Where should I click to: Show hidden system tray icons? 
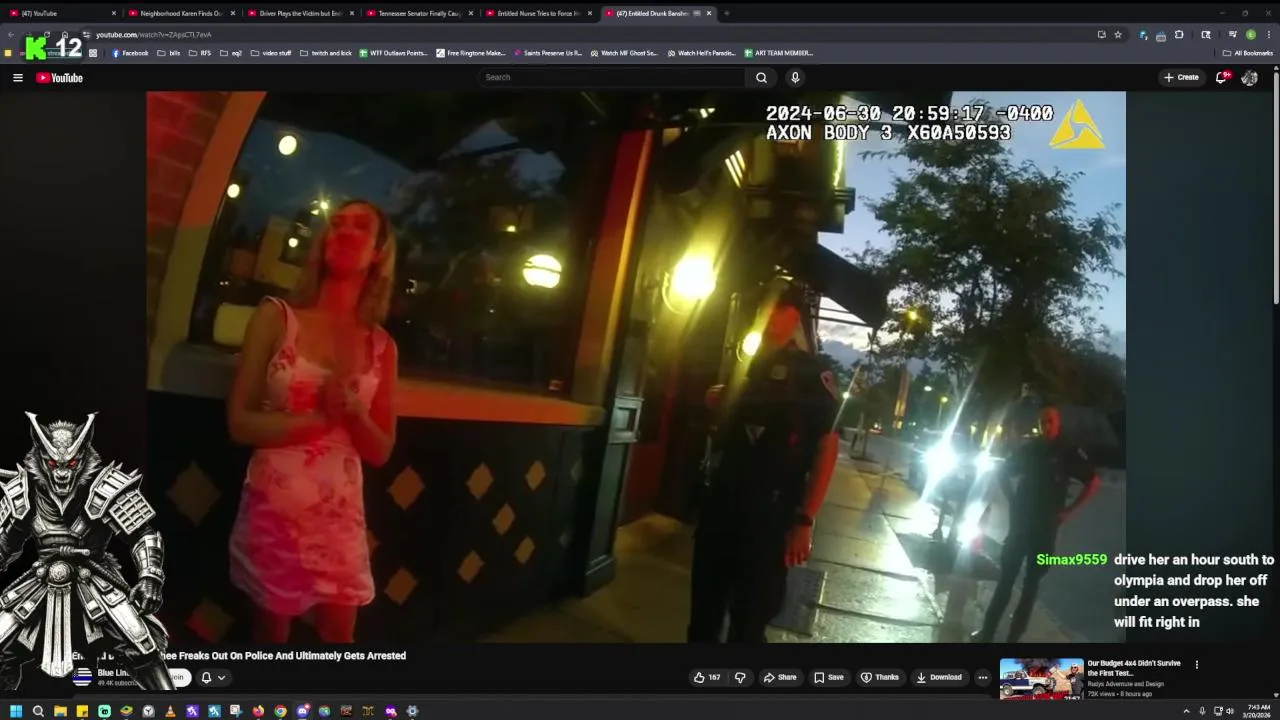tap(1188, 711)
